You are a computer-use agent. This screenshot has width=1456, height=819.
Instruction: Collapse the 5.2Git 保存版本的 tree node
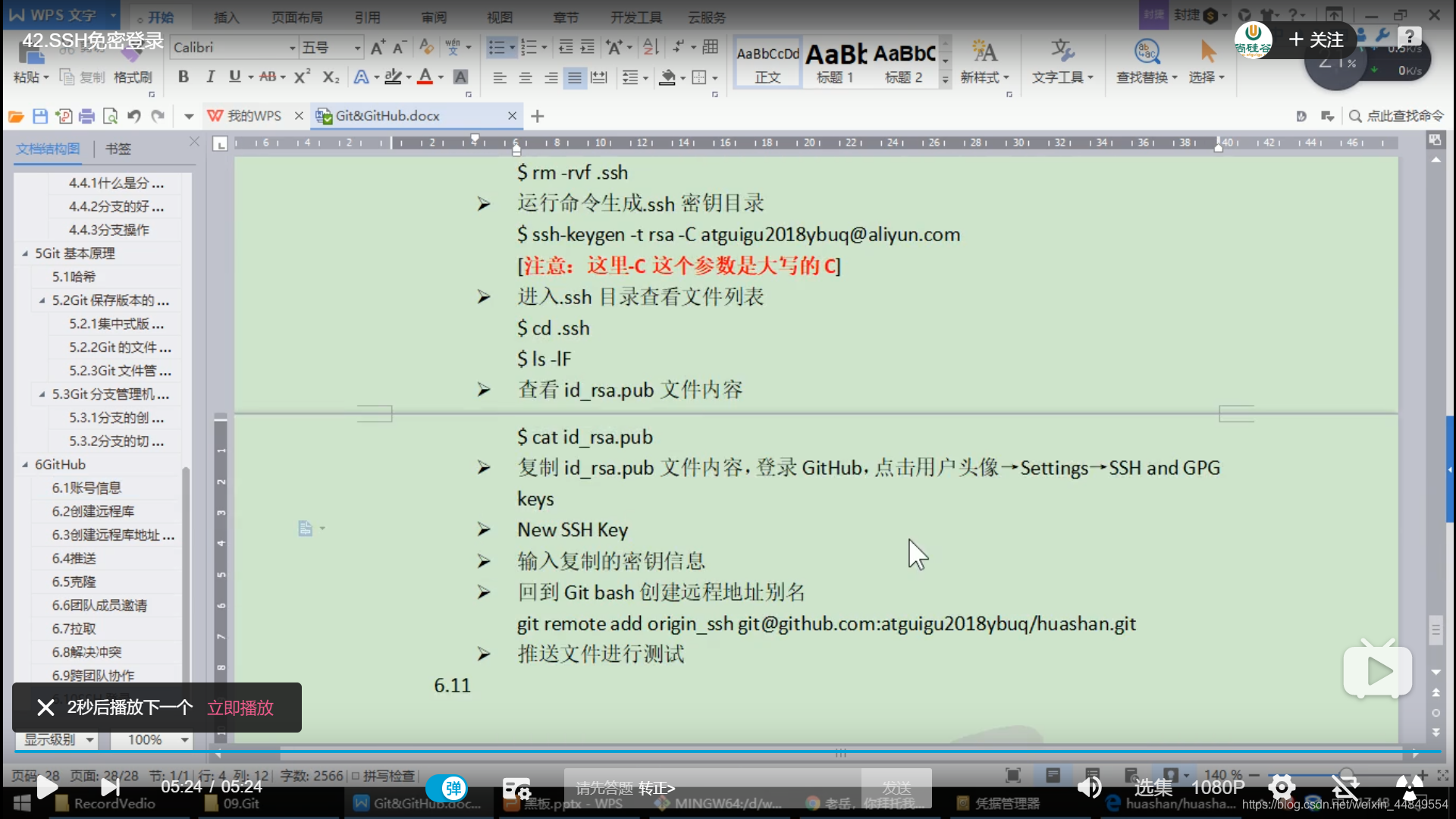[42, 300]
